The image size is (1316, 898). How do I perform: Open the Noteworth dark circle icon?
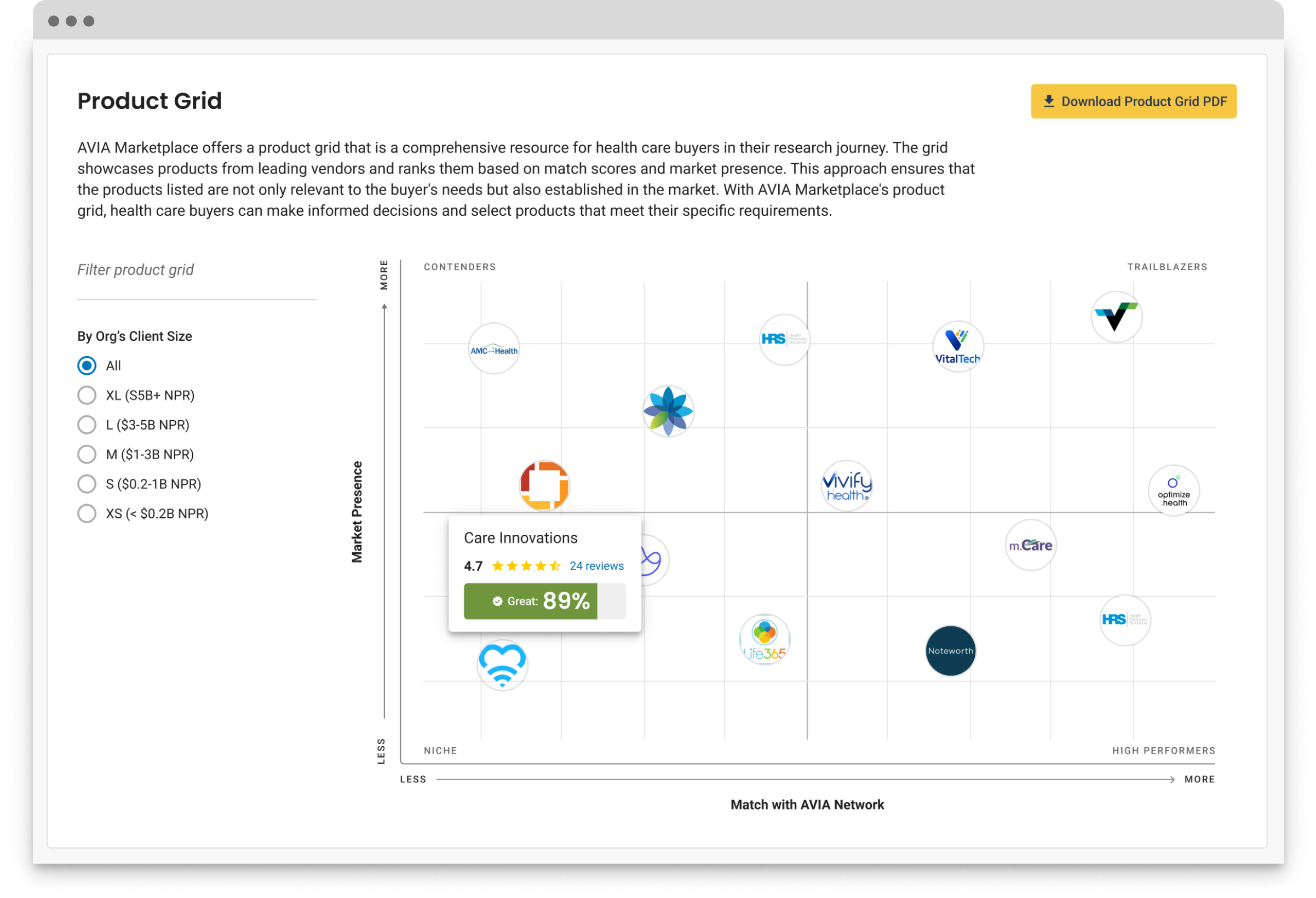click(x=950, y=651)
